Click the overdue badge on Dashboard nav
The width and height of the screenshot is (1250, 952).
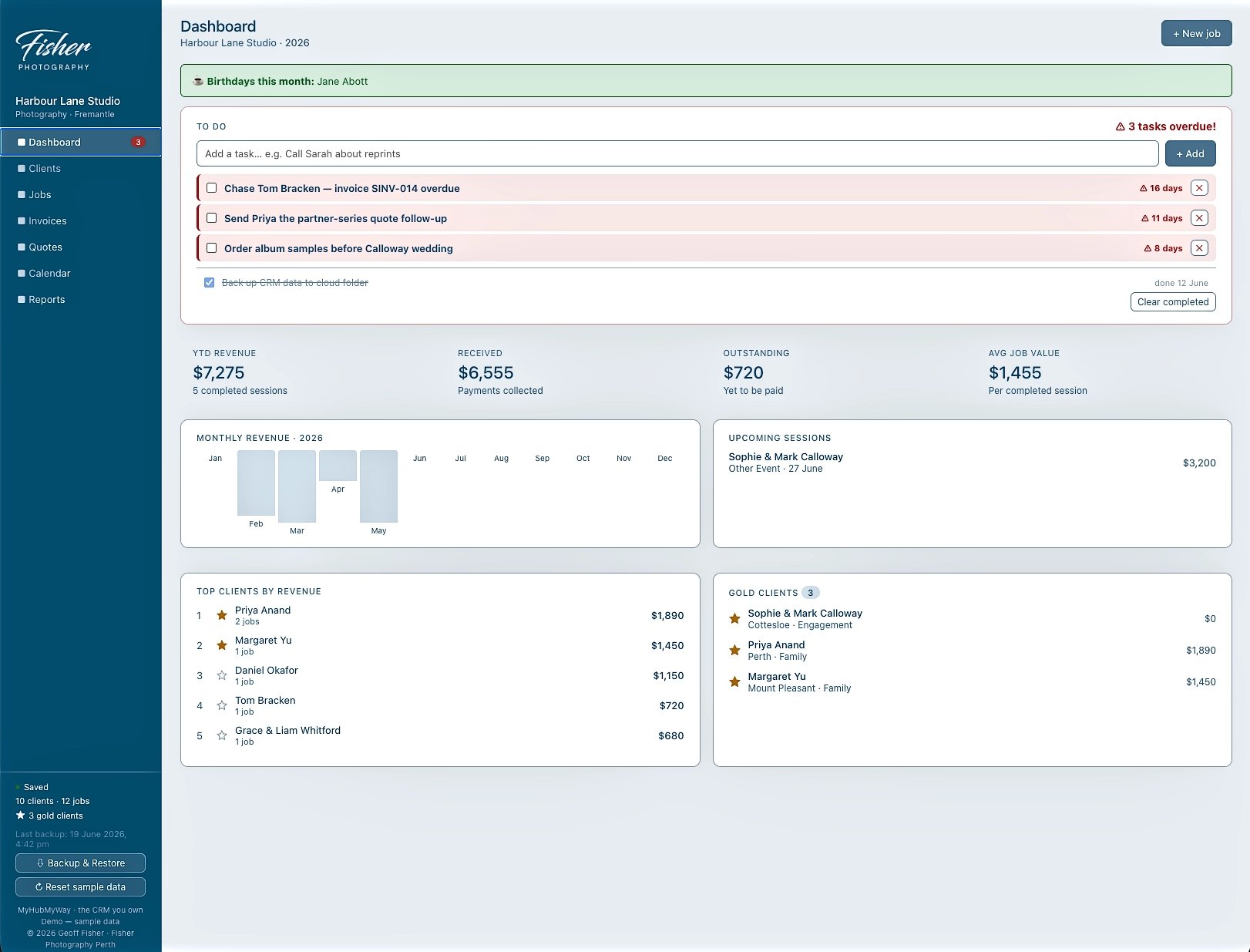point(138,142)
